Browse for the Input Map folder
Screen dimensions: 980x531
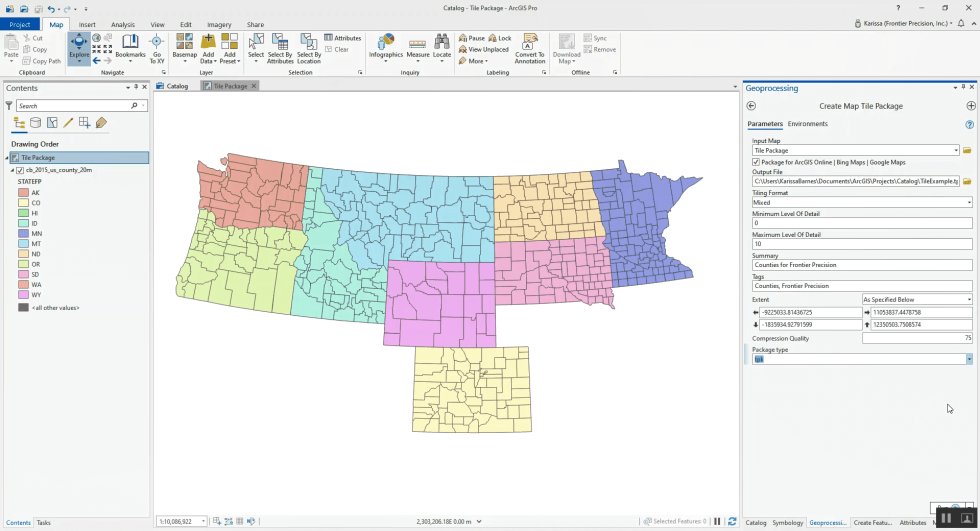click(x=967, y=151)
